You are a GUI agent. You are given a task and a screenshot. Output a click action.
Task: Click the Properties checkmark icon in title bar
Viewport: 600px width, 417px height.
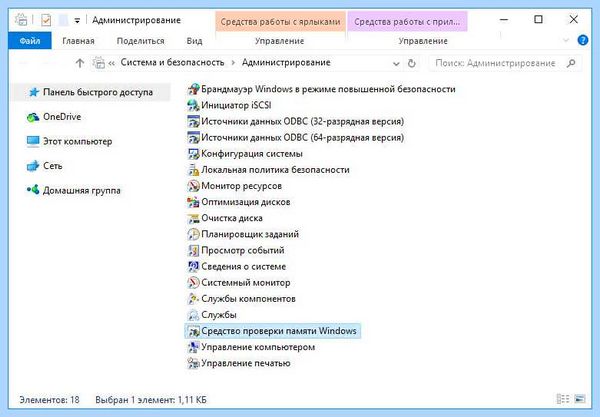pos(46,20)
